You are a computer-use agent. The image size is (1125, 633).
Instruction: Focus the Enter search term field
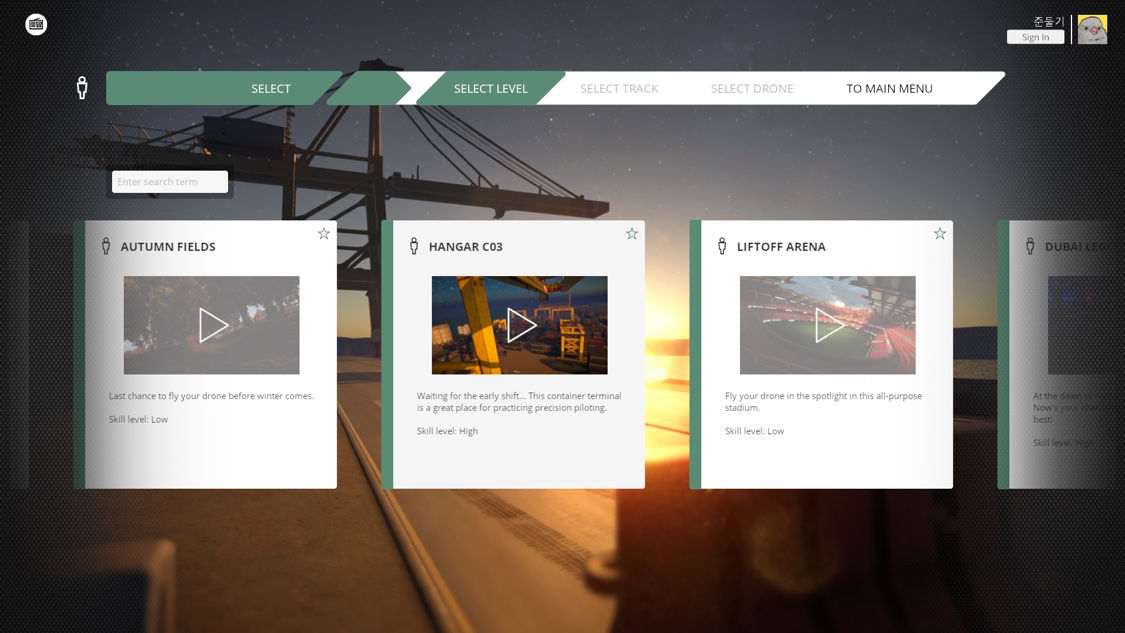coord(170,182)
